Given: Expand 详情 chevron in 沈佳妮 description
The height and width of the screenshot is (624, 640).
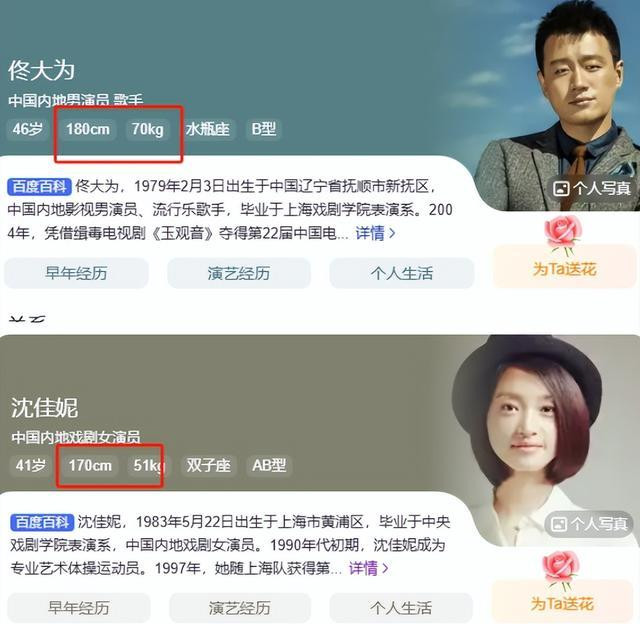Looking at the screenshot, I should coord(385,568).
